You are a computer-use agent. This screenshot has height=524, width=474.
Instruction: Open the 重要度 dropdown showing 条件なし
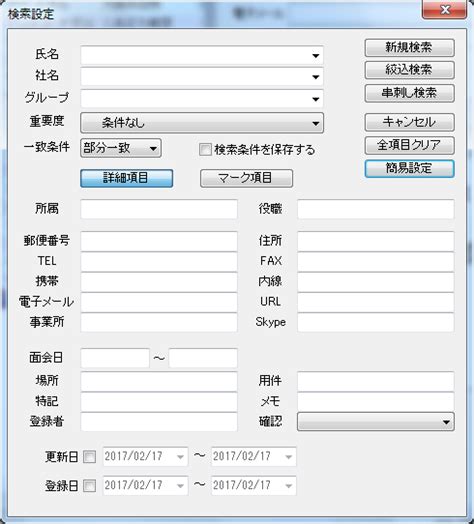pyautogui.click(x=202, y=123)
